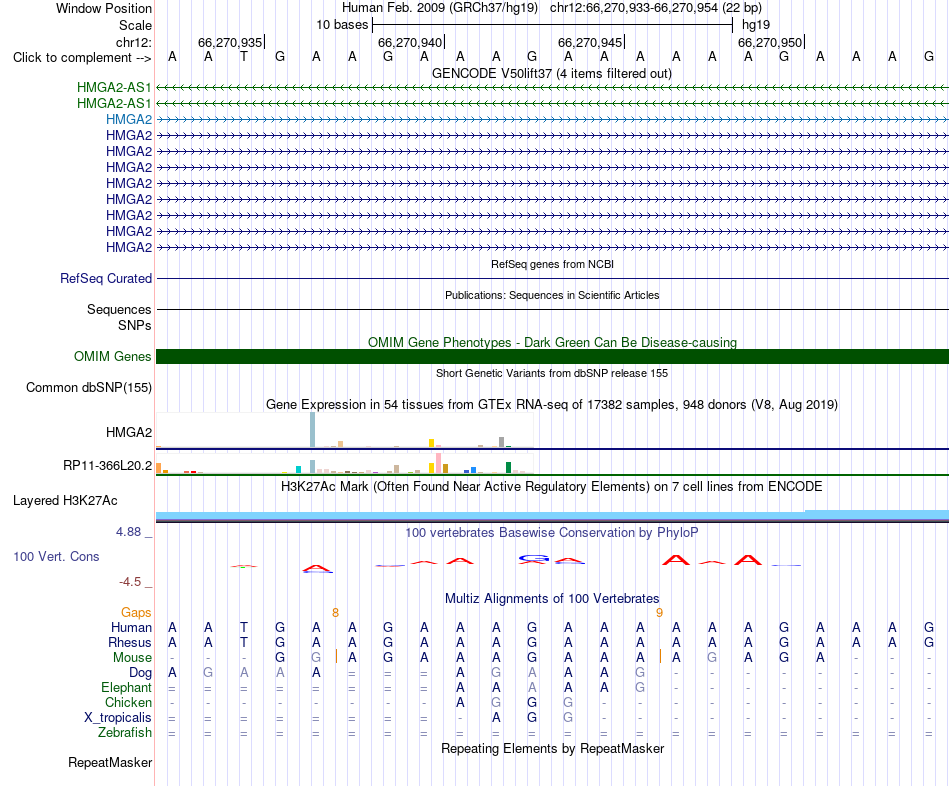
Task: Click the OMIM Genes label
Action: coord(112,356)
